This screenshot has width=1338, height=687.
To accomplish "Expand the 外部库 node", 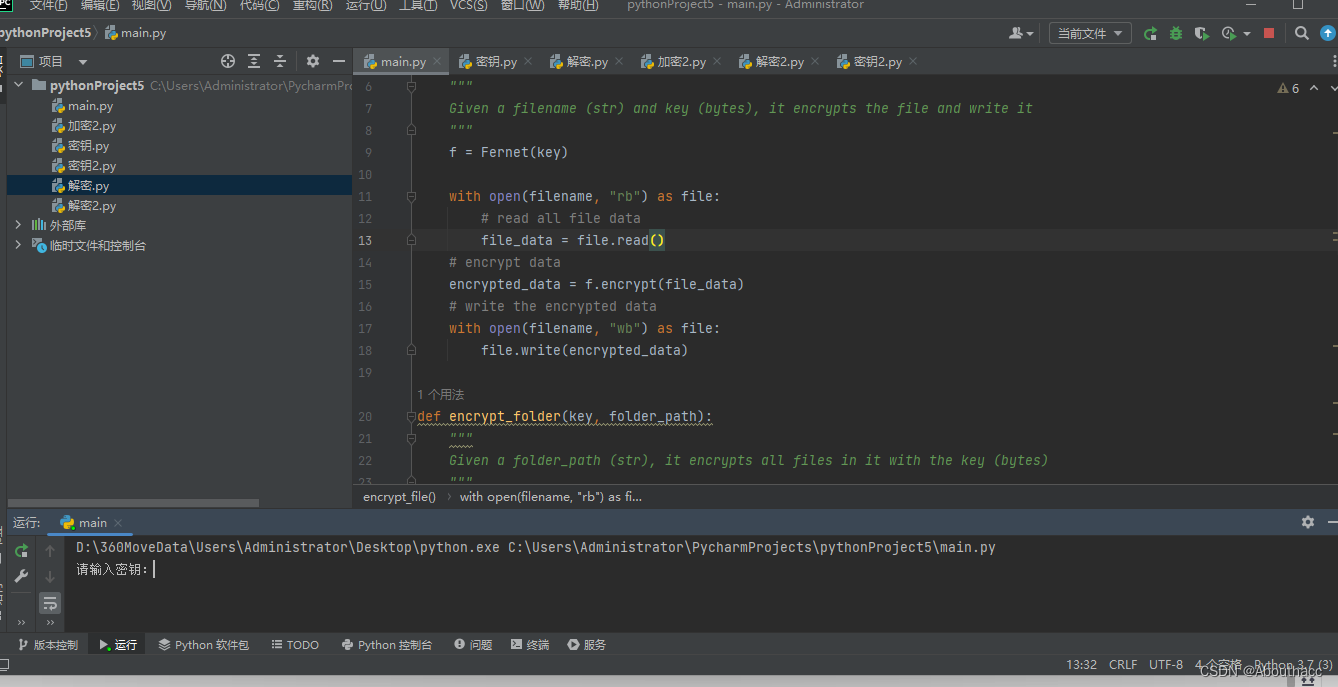I will (x=19, y=225).
